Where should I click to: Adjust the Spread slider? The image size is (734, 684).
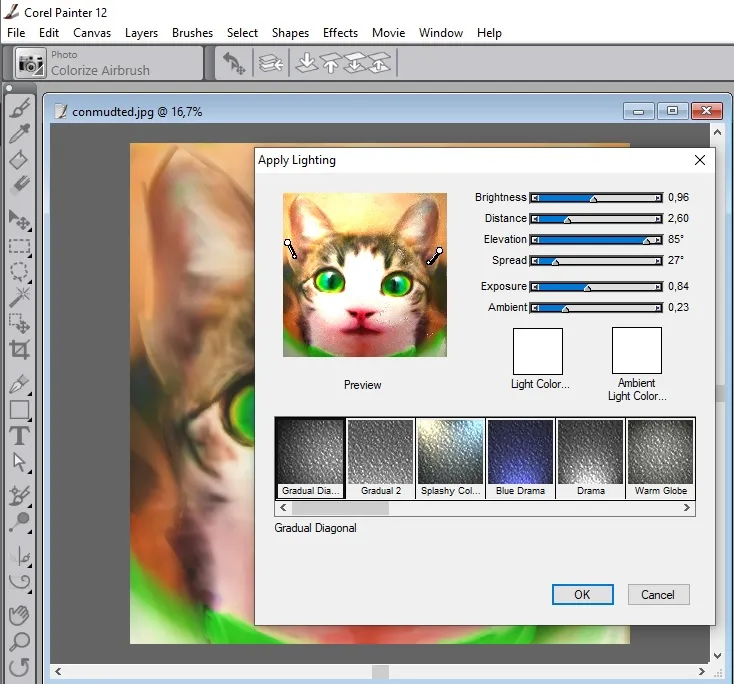click(596, 261)
